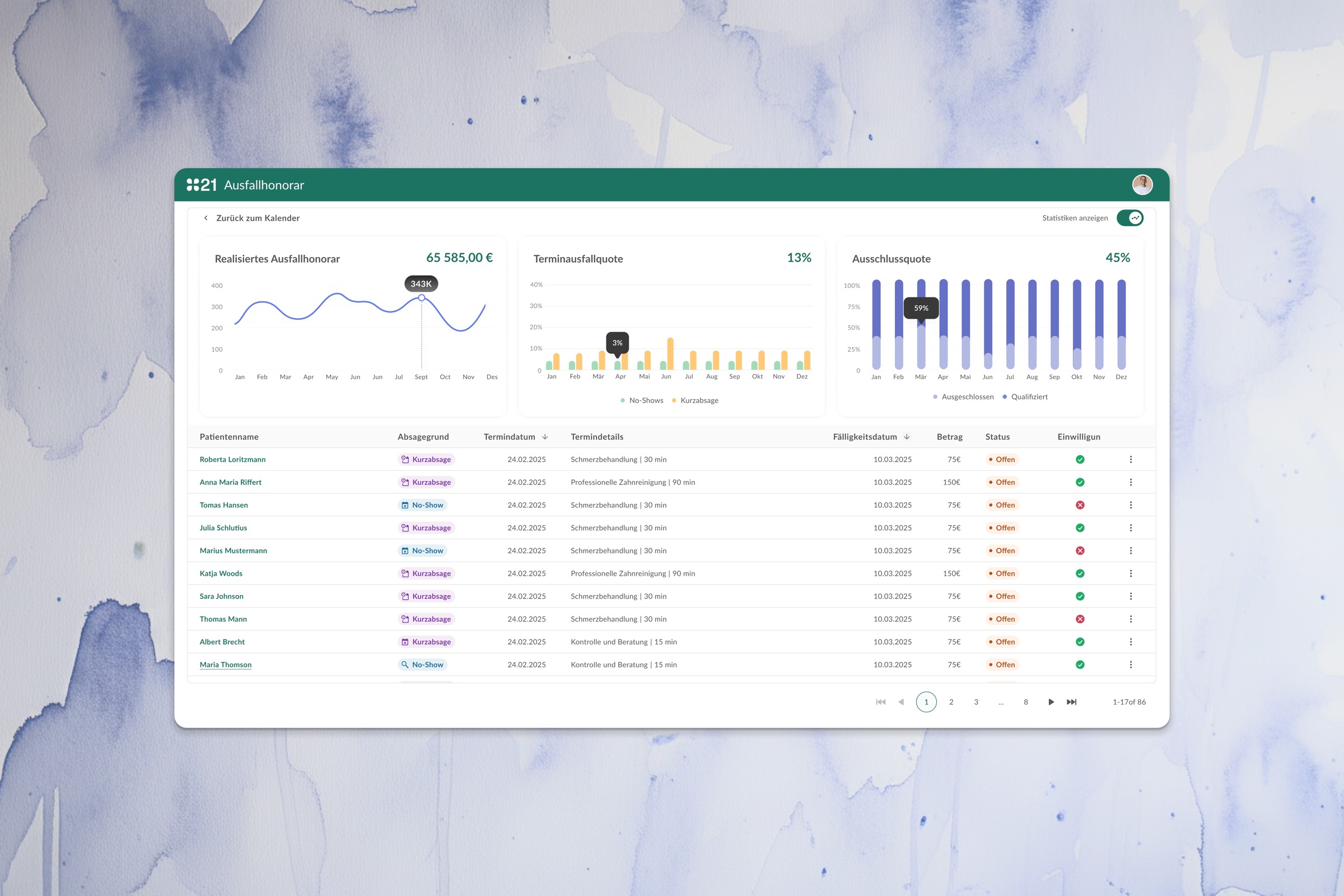
Task: Click Kurzabsage tag for Roberta Loritzmann
Action: click(426, 459)
